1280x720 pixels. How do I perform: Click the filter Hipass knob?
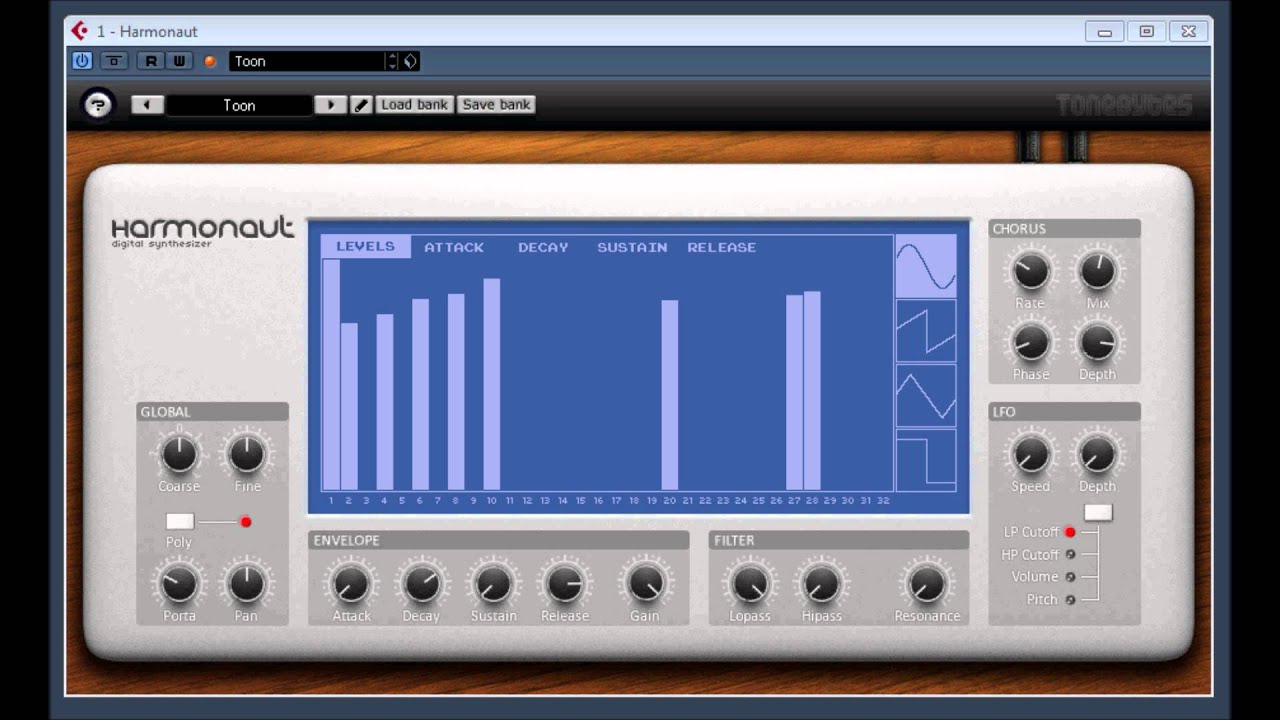click(821, 584)
